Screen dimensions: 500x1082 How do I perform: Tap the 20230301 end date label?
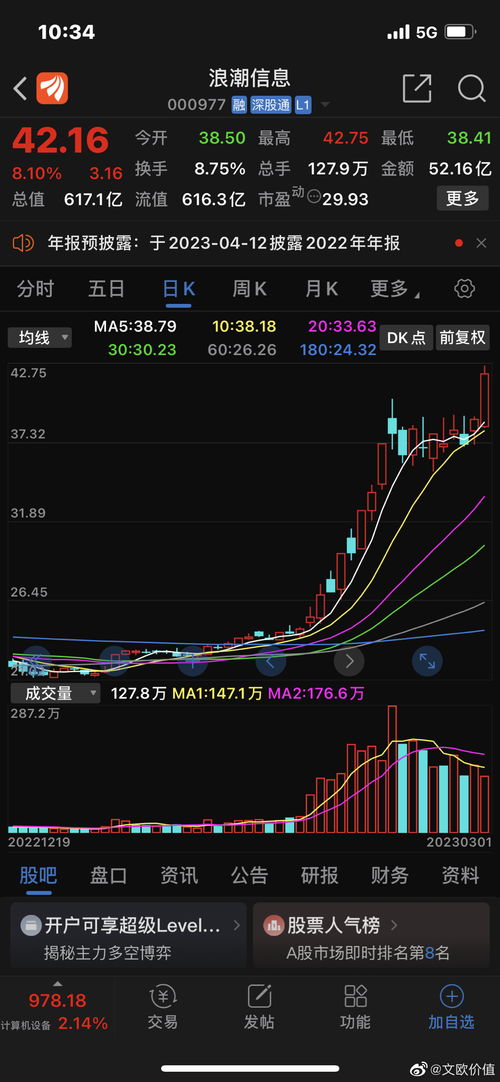[459, 843]
